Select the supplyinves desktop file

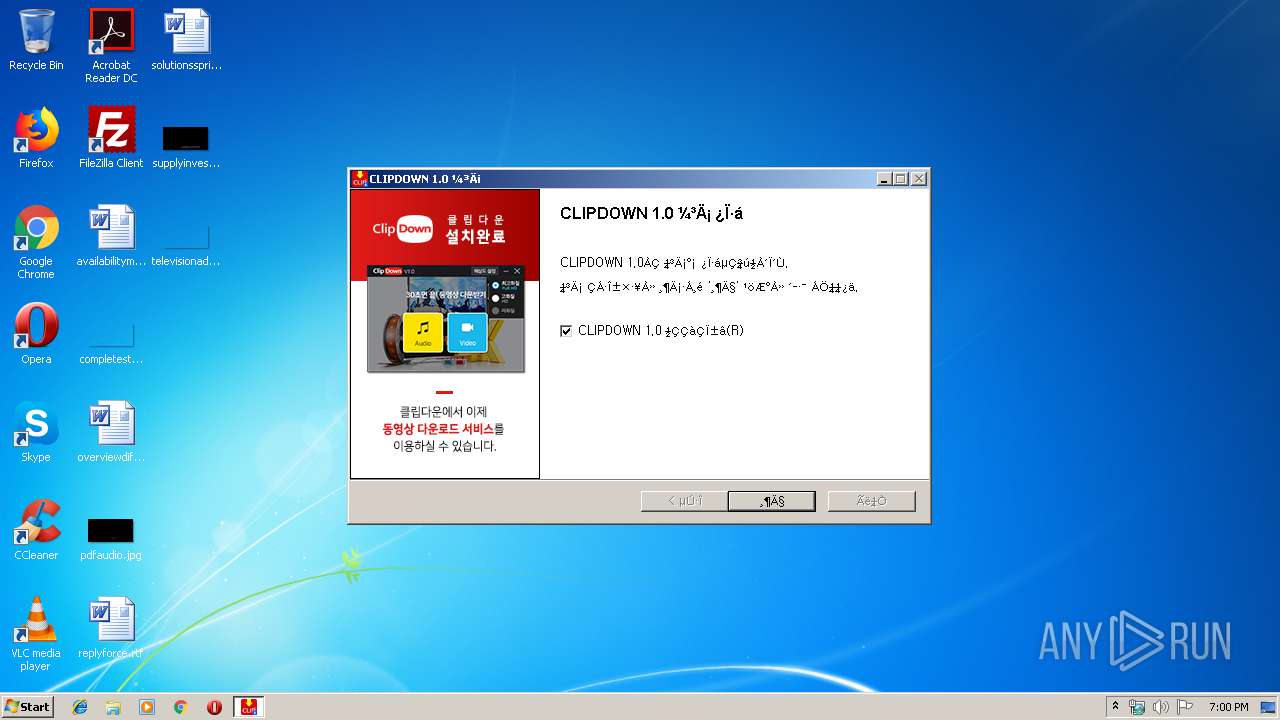coord(186,145)
